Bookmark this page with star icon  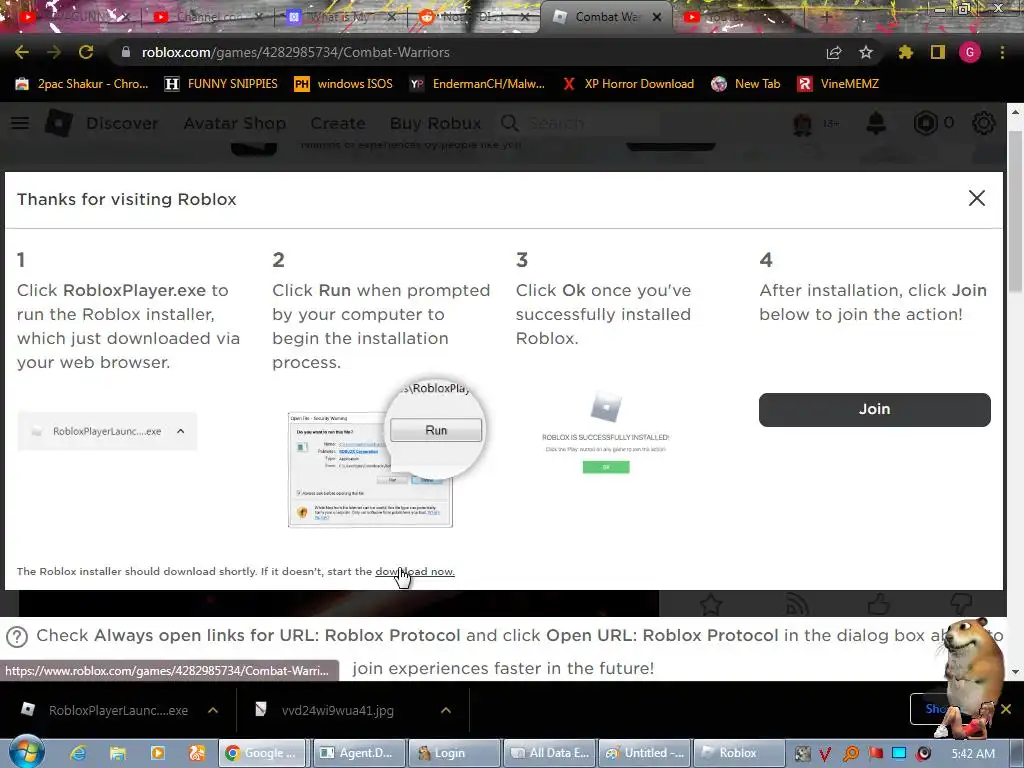pos(865,52)
